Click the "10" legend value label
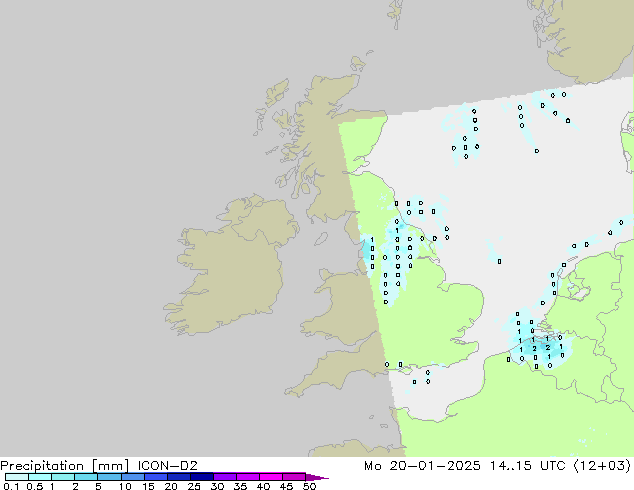 coord(125,486)
